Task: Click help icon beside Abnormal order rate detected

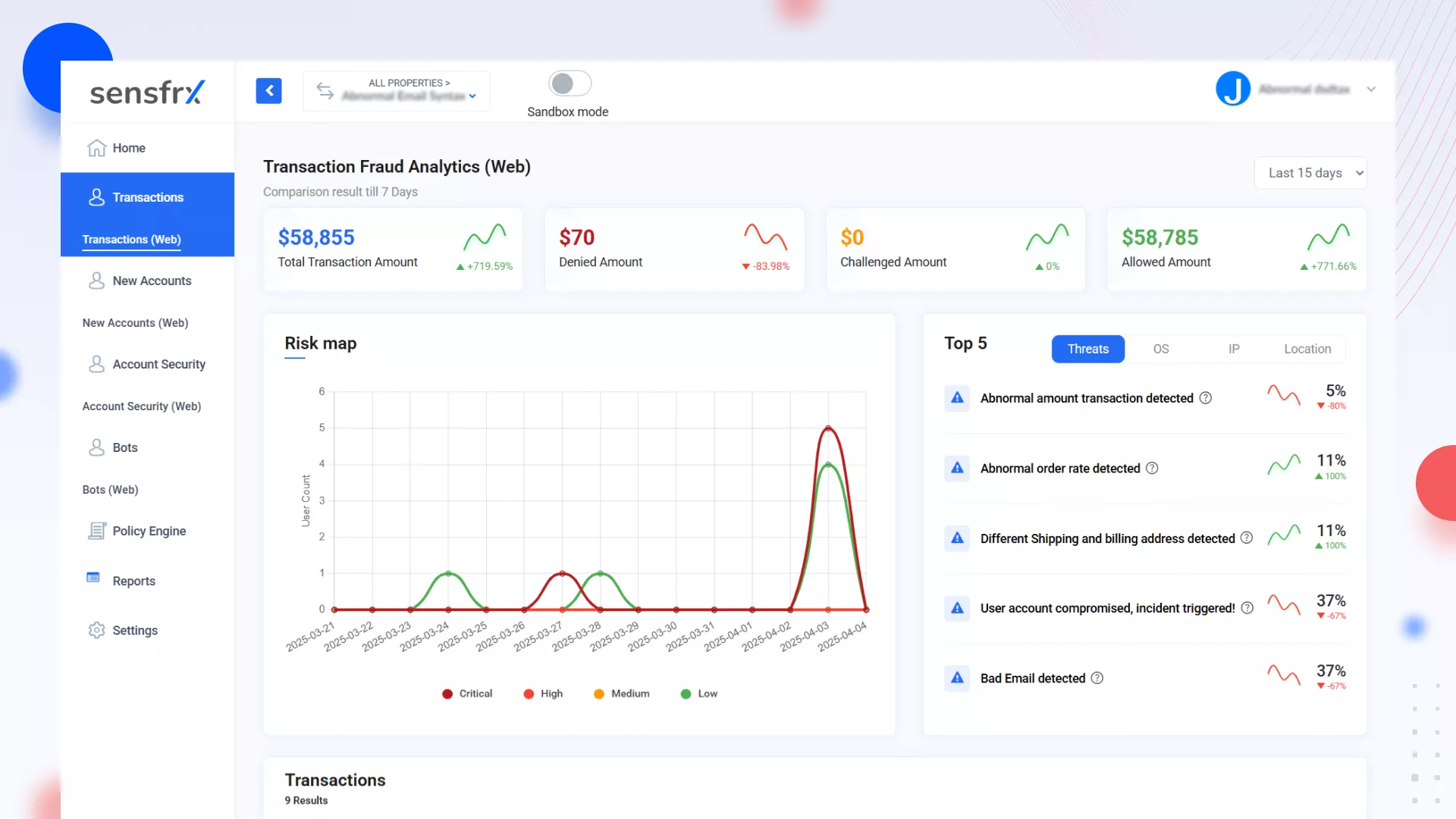Action: [1152, 468]
